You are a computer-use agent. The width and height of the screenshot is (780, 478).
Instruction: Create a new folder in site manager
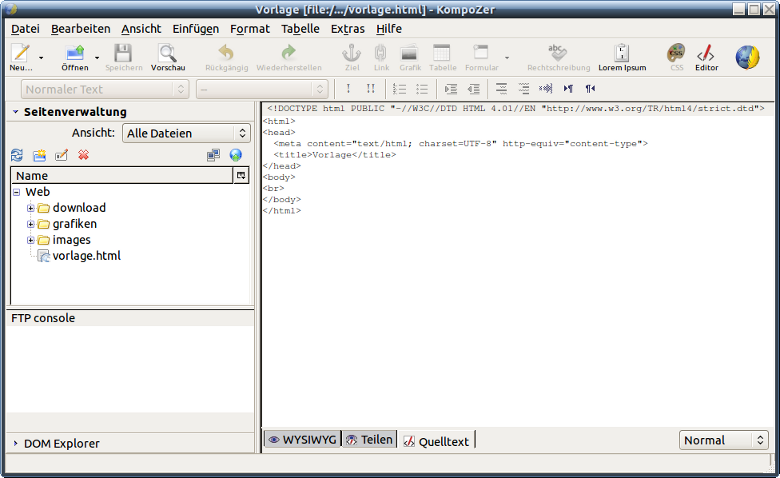tap(39, 155)
